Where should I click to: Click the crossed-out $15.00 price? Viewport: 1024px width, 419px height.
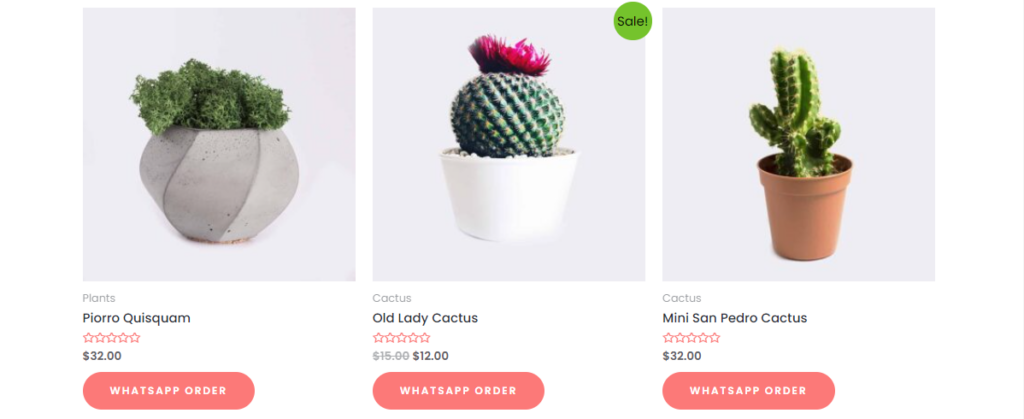point(390,355)
